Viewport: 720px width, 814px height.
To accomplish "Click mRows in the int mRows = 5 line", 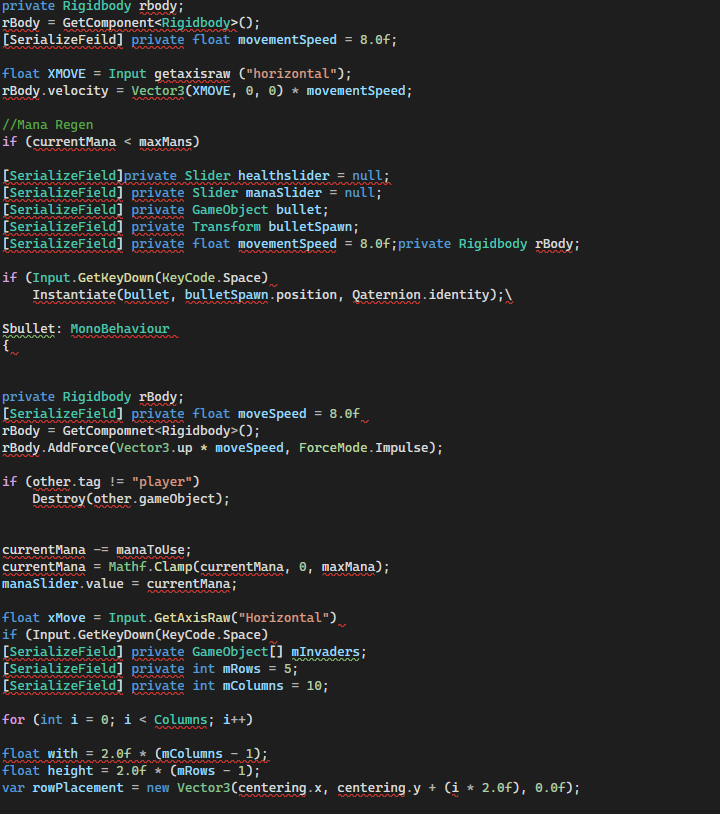I will 242,669.
